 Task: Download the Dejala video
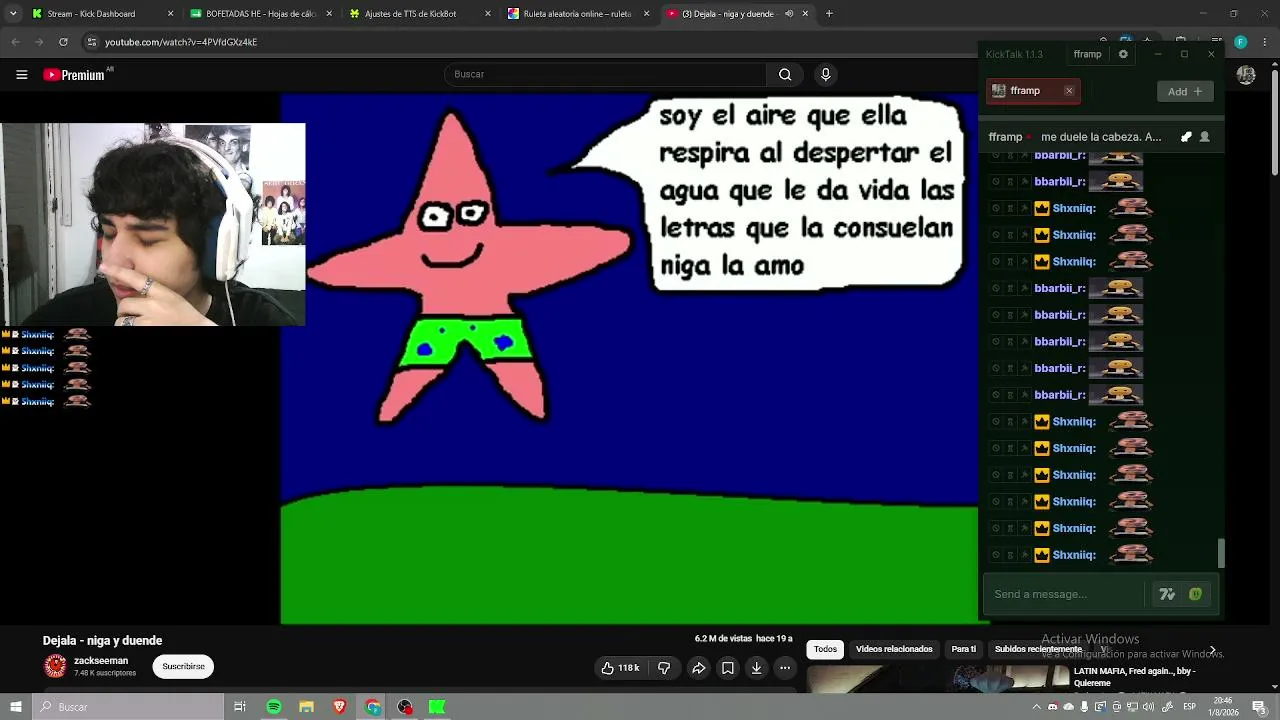756,668
